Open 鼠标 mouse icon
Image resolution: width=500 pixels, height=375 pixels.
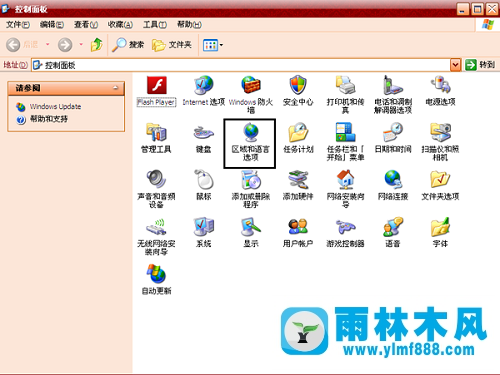click(204, 185)
